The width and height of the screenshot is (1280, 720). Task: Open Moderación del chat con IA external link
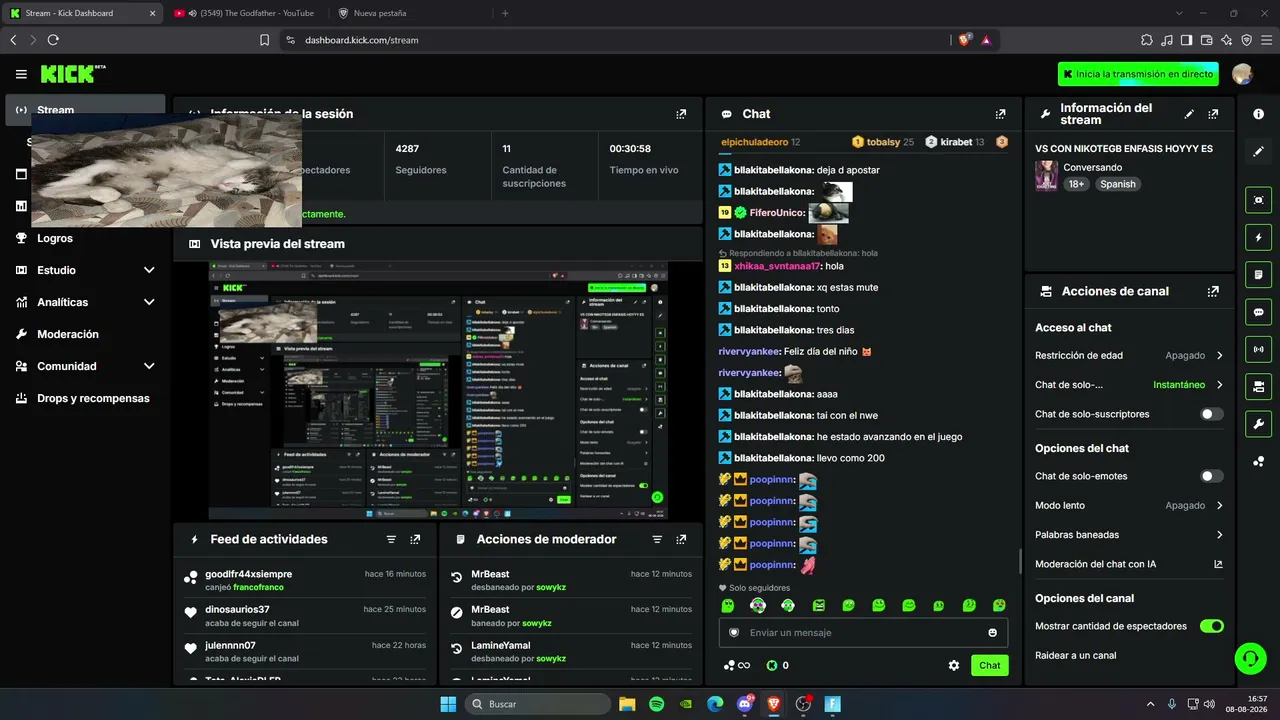1218,564
